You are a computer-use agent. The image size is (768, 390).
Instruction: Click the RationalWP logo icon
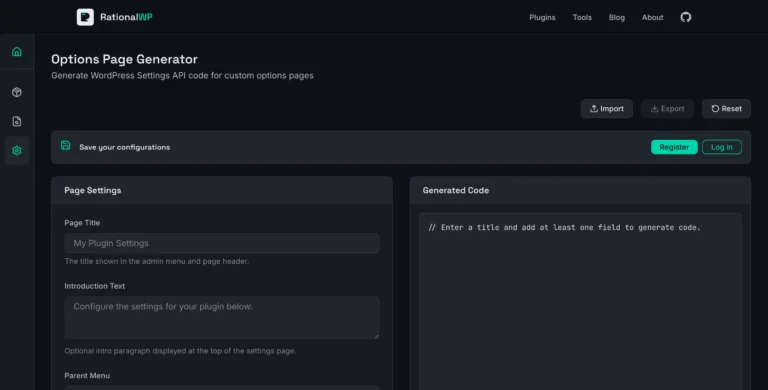coord(85,17)
